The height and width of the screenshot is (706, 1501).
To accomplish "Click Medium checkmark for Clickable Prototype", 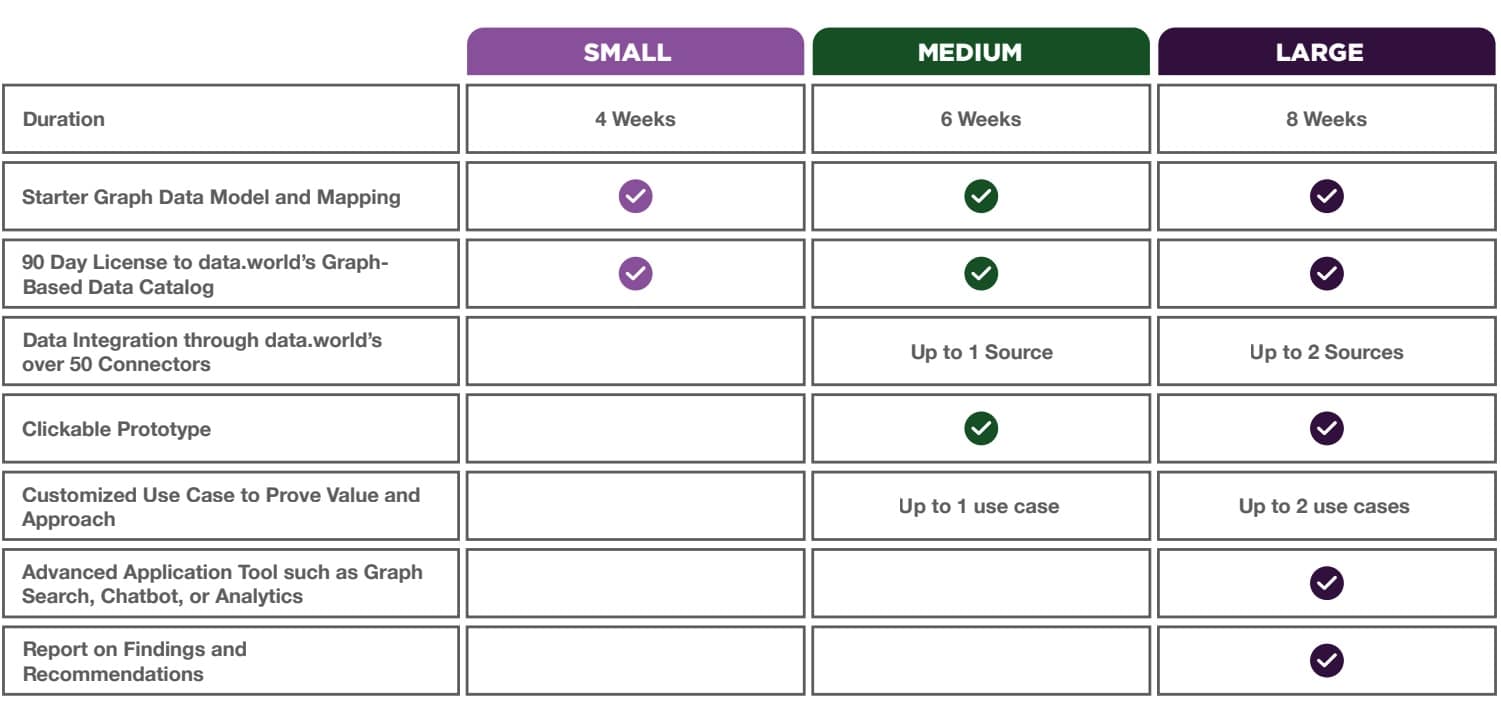I will pyautogui.click(x=981, y=428).
